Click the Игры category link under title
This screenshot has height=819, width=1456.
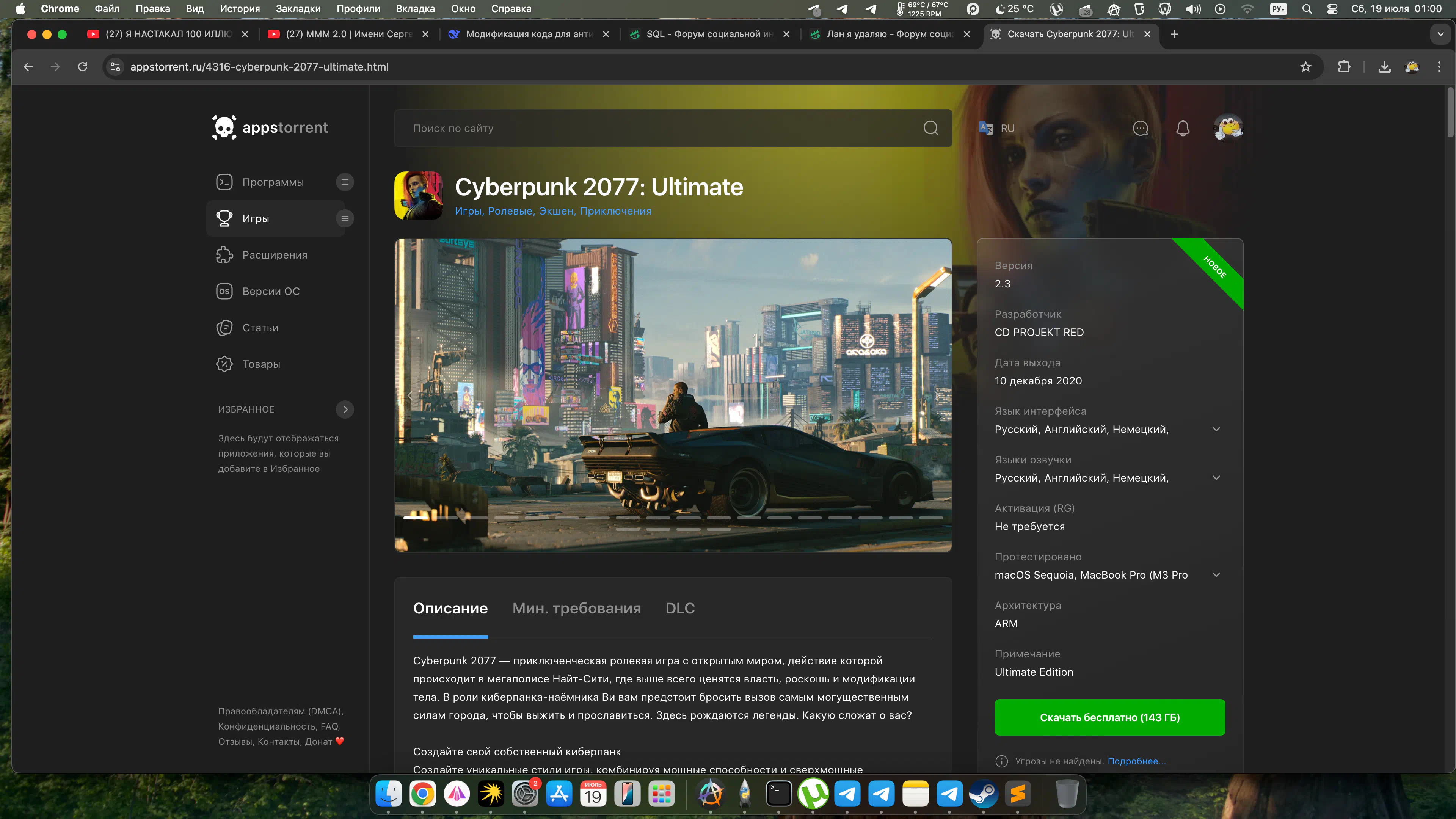point(468,211)
